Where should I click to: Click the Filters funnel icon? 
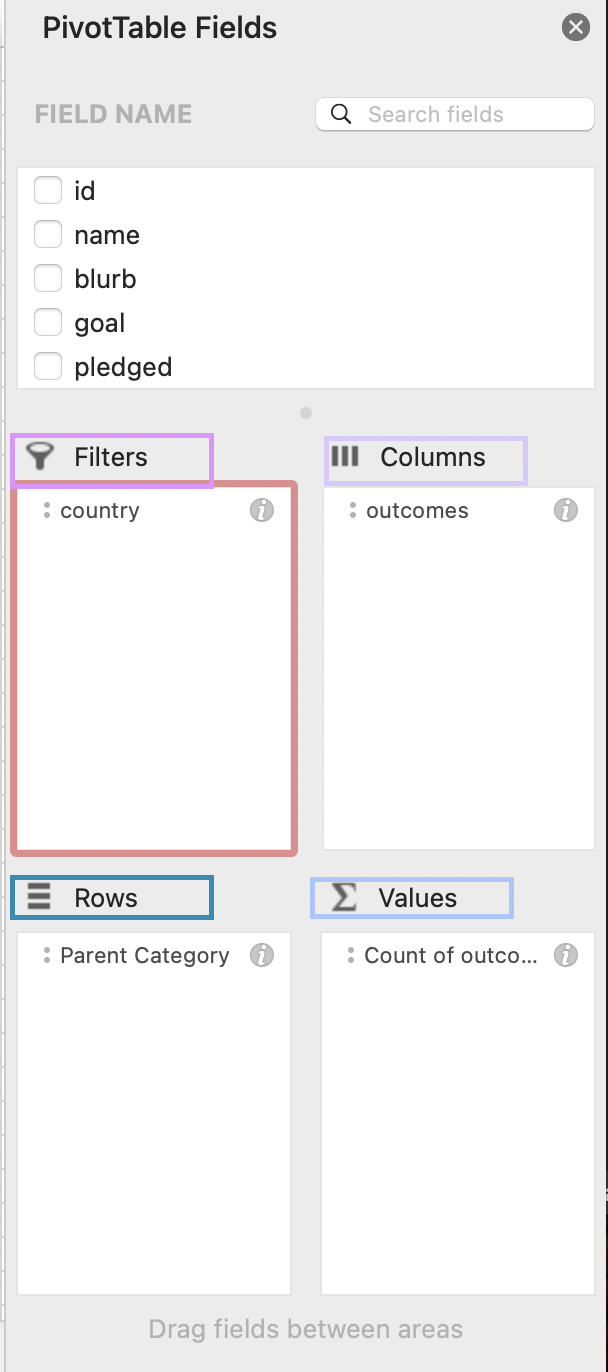(x=39, y=457)
